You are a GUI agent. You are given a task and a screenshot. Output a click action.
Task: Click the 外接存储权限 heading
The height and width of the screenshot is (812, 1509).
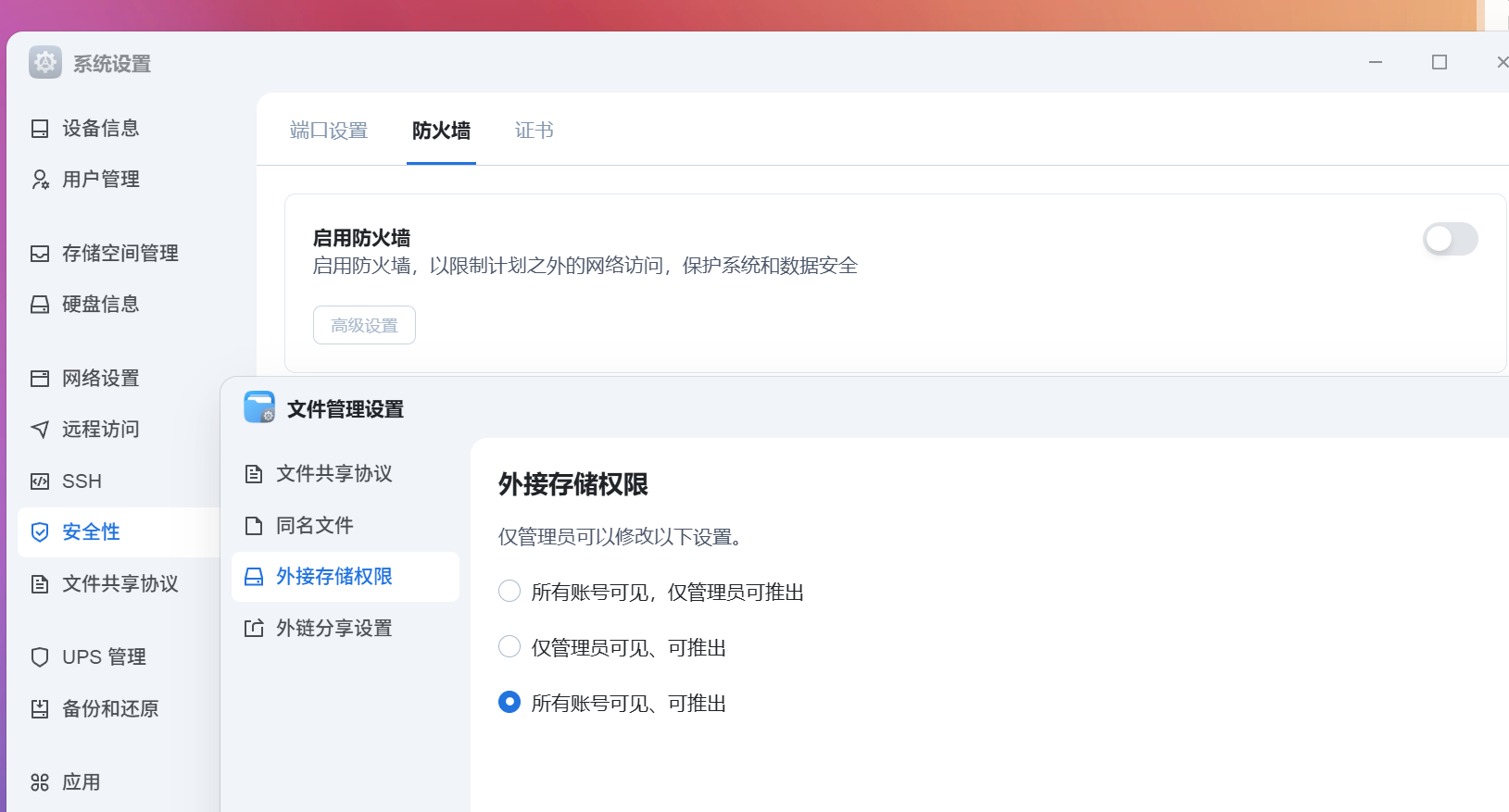[573, 484]
